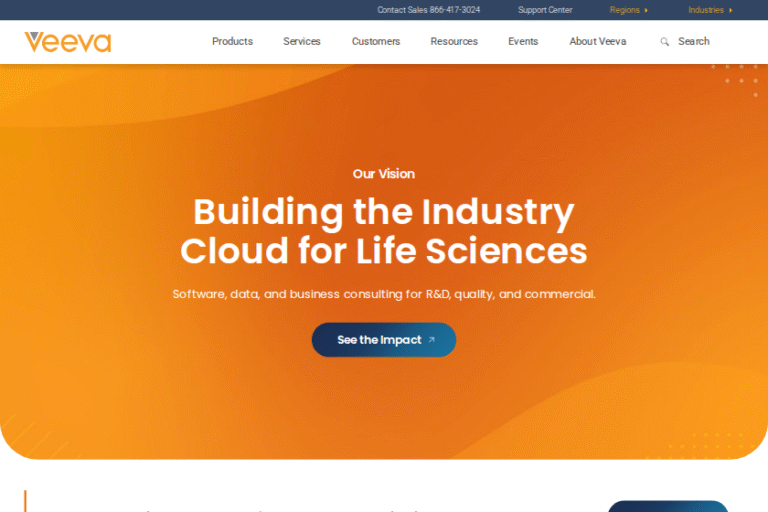Viewport: 768px width, 512px height.
Task: Click the Our Vision label
Action: [384, 174]
